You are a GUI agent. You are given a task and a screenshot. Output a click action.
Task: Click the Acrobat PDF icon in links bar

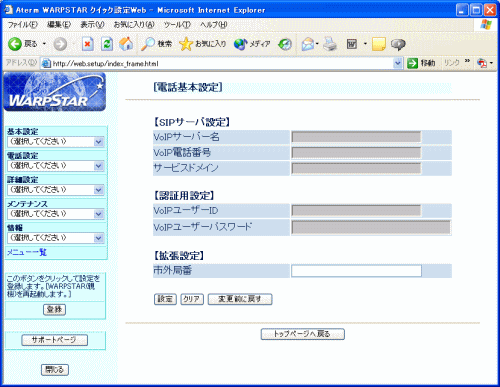[482, 63]
